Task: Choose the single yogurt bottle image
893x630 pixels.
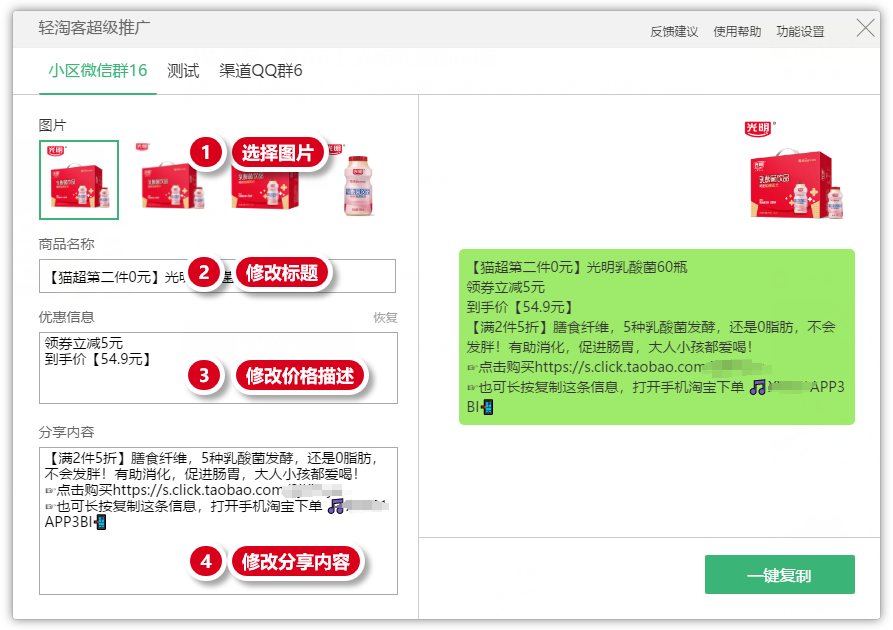Action: coord(359,185)
